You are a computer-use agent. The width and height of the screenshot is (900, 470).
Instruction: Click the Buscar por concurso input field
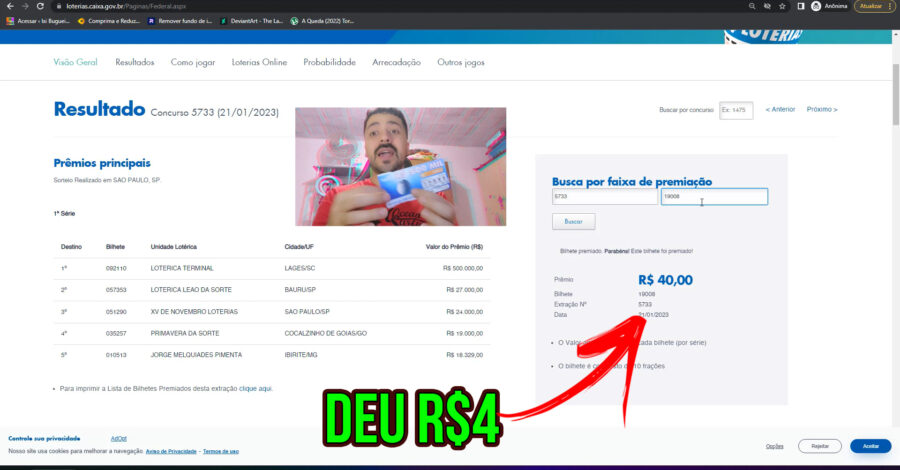coord(736,110)
